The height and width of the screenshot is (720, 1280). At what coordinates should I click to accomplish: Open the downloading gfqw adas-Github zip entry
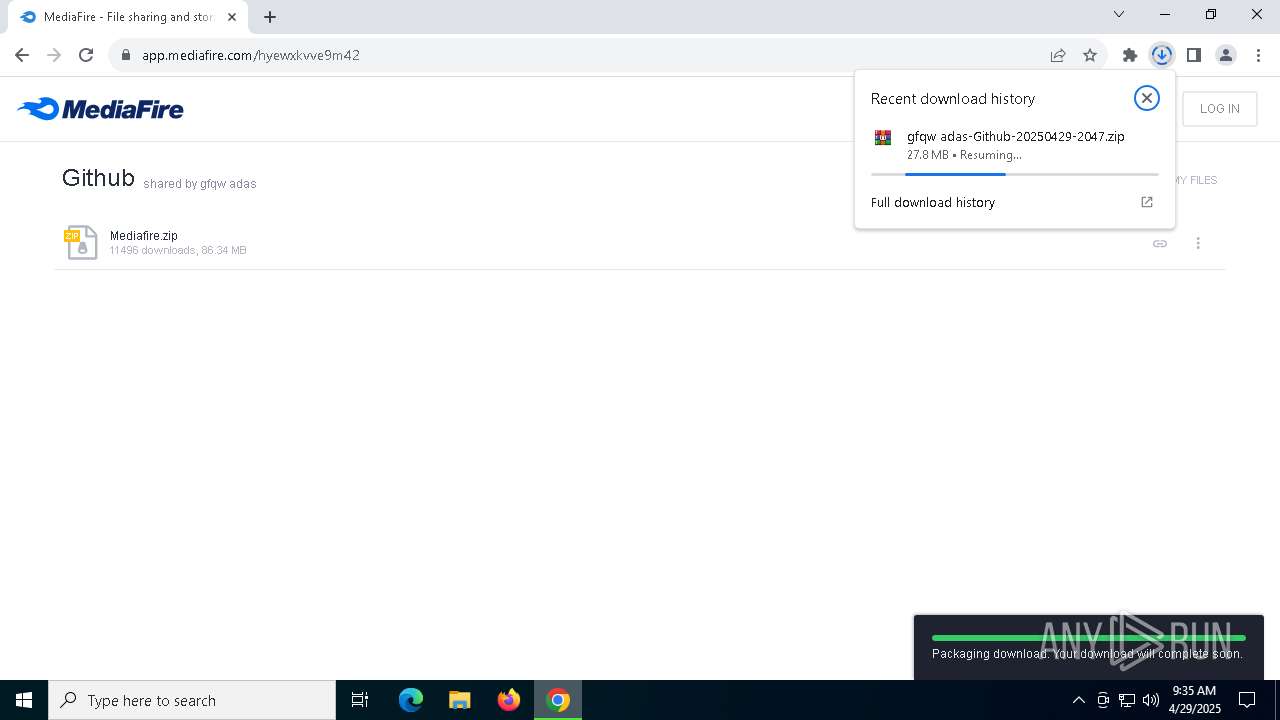pyautogui.click(x=1014, y=145)
